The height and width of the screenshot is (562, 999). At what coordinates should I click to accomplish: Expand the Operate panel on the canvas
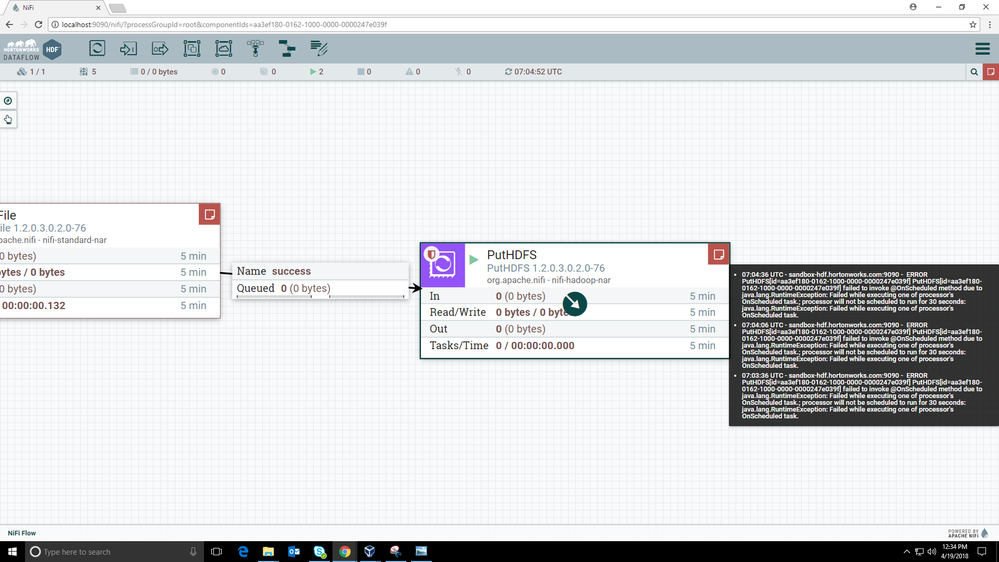click(x=8, y=120)
